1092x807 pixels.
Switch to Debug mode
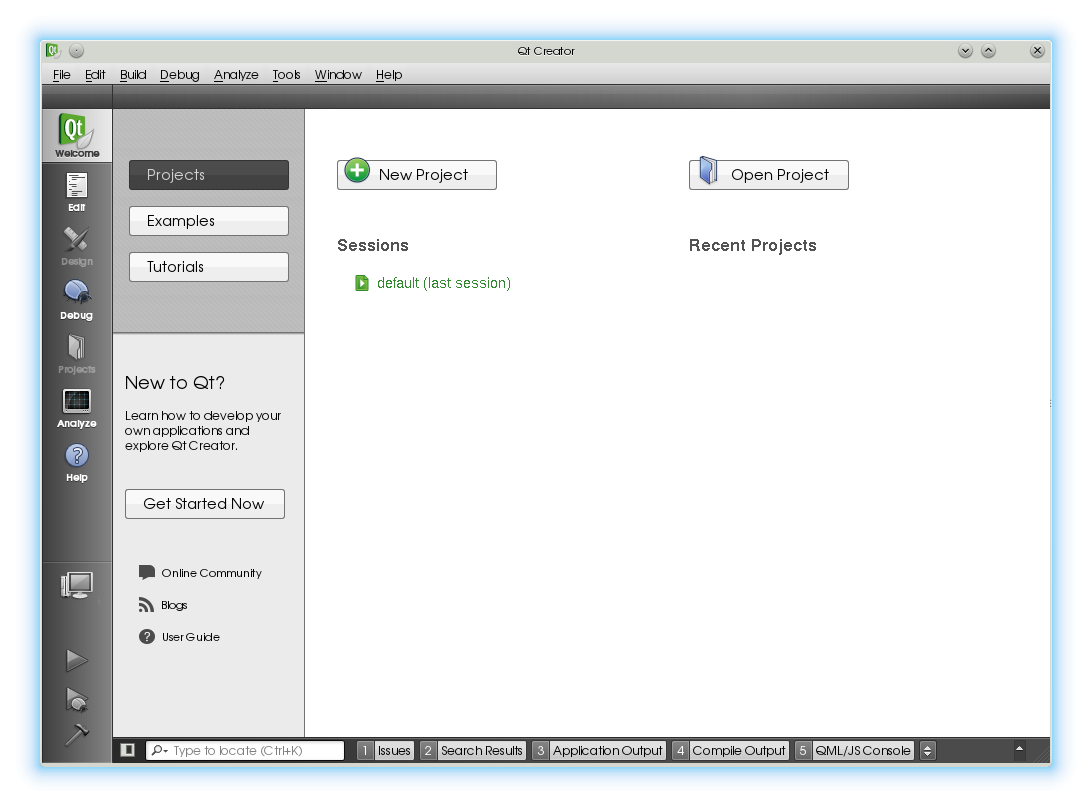tap(77, 301)
